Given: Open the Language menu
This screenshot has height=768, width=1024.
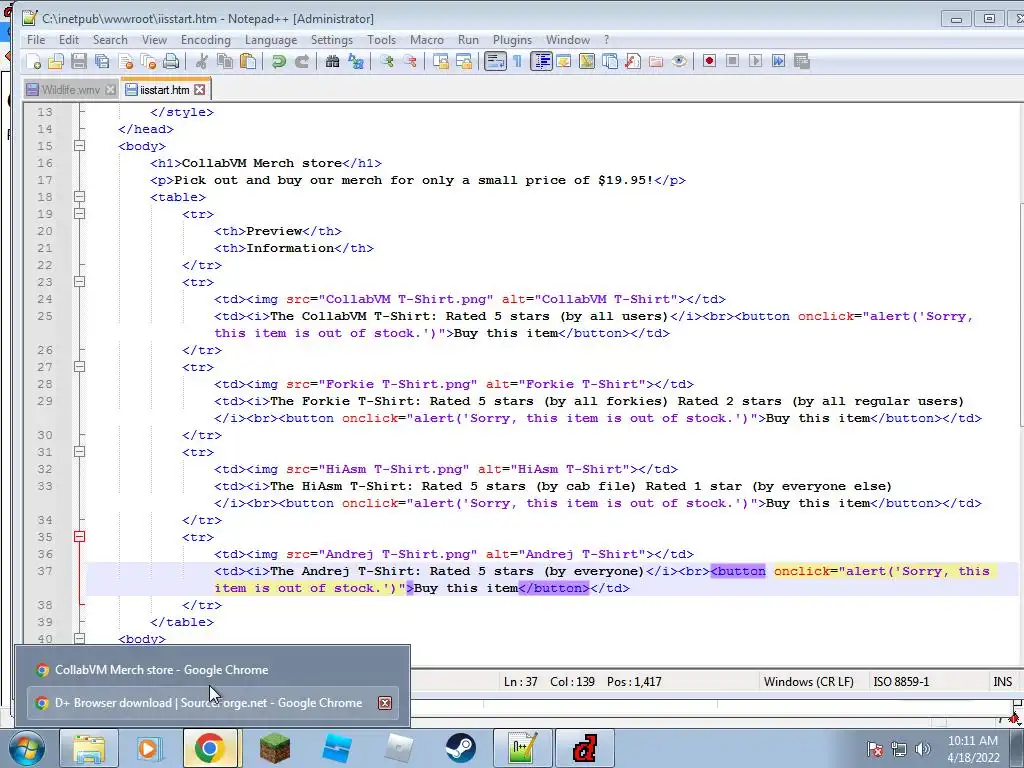Looking at the screenshot, I should tap(271, 40).
